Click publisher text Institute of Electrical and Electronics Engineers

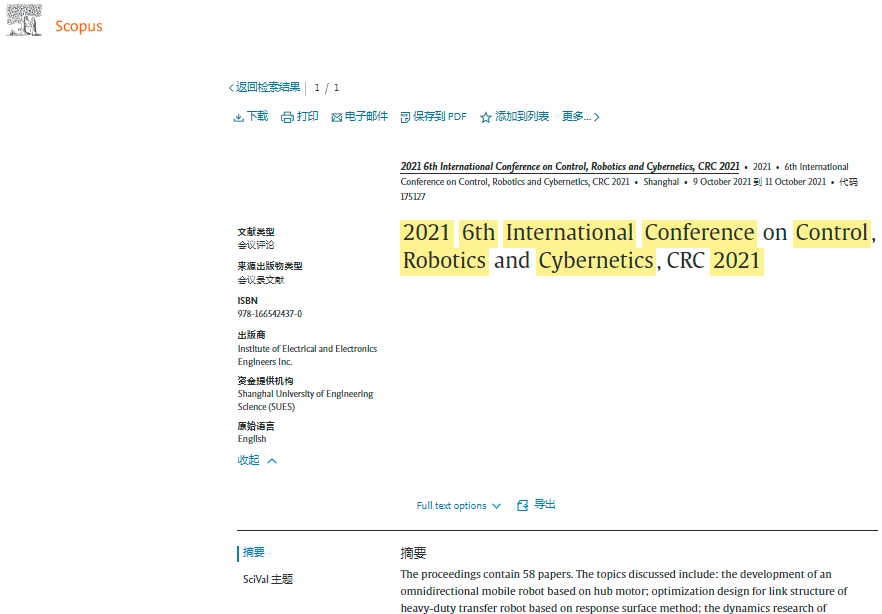point(307,355)
